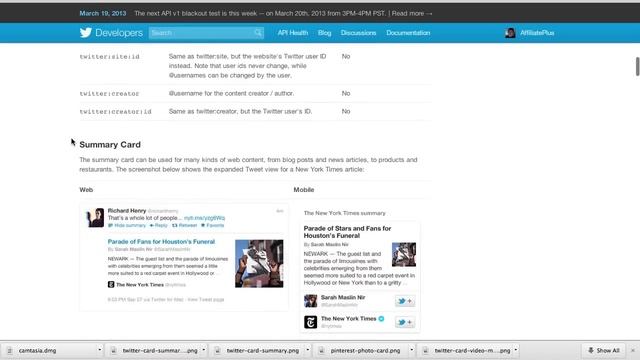Click small NYT logo in web card footer
Screen dimensions: 640x360
(x=111, y=284)
